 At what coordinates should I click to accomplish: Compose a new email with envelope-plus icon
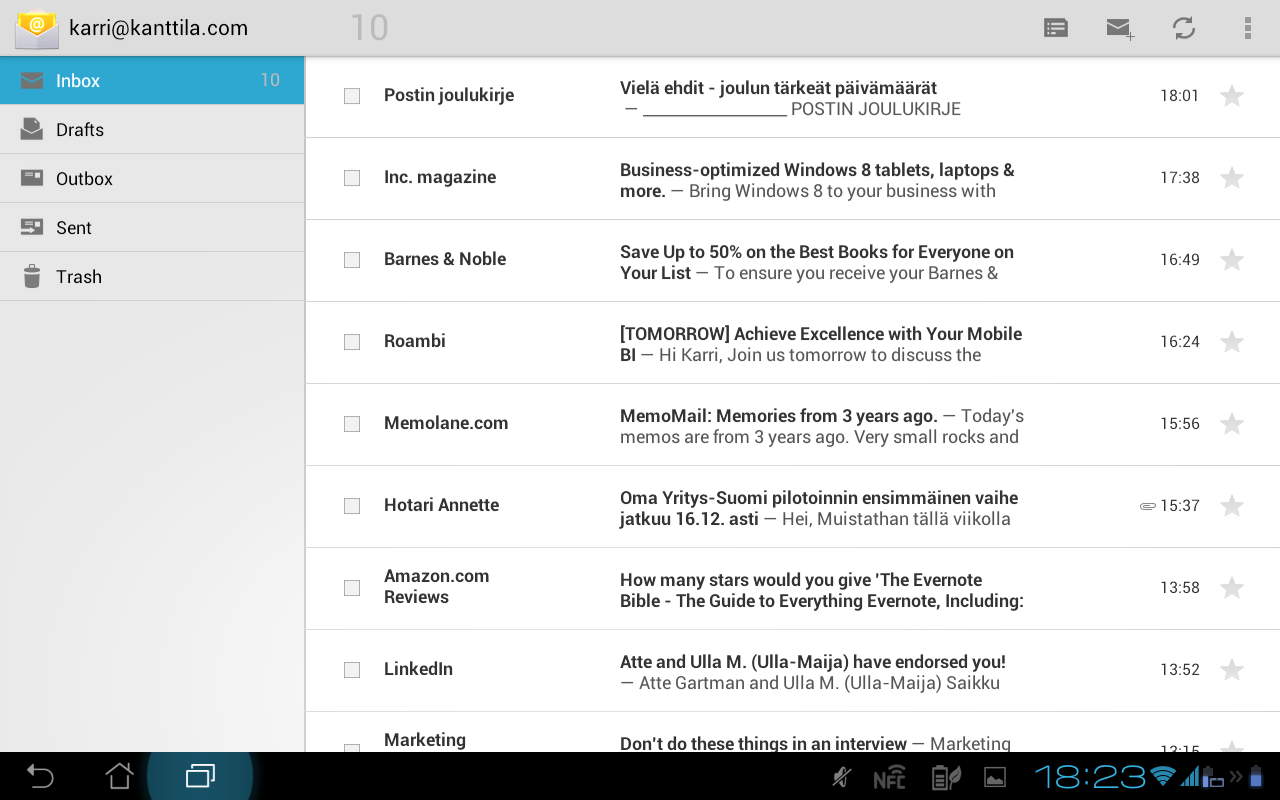tap(1120, 28)
